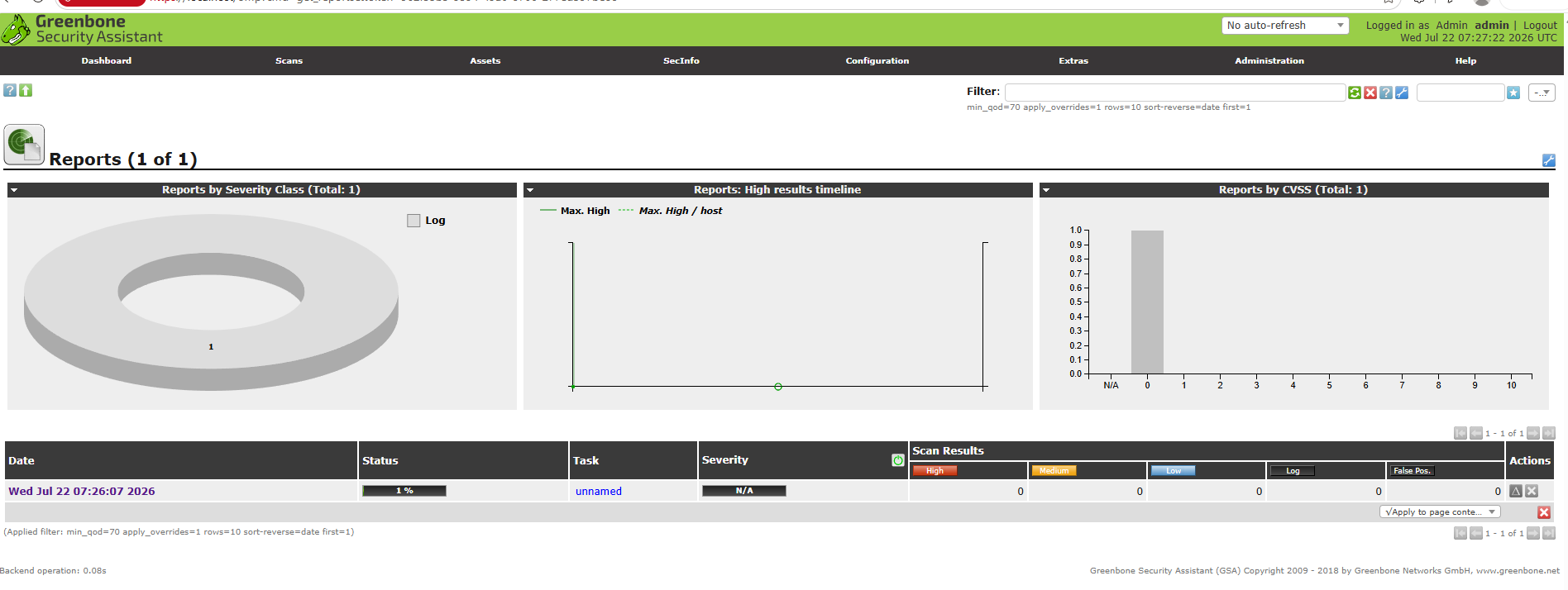Viewport: 1568px width, 590px height.
Task: Go to next page icon above table
Action: (1533, 433)
